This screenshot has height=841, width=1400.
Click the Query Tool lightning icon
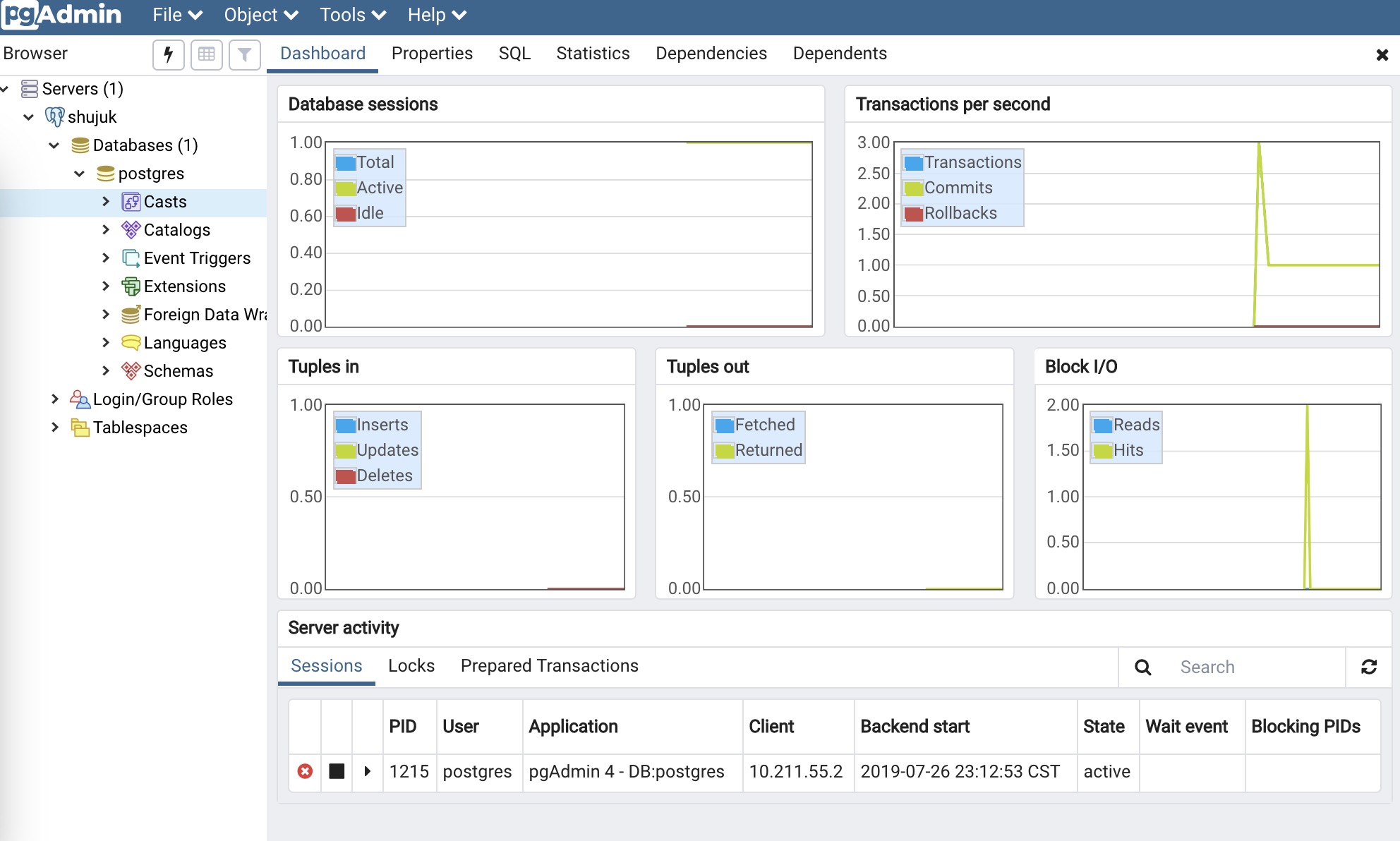click(169, 54)
